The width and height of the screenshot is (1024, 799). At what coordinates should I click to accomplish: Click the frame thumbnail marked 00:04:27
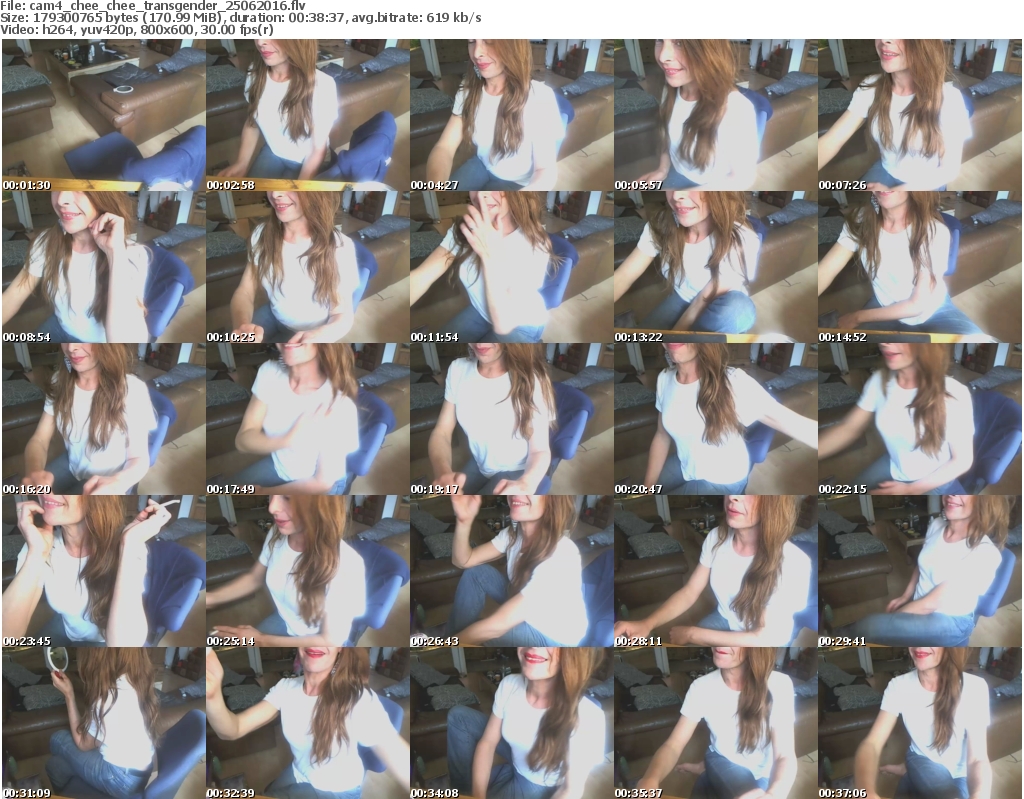[x=512, y=115]
